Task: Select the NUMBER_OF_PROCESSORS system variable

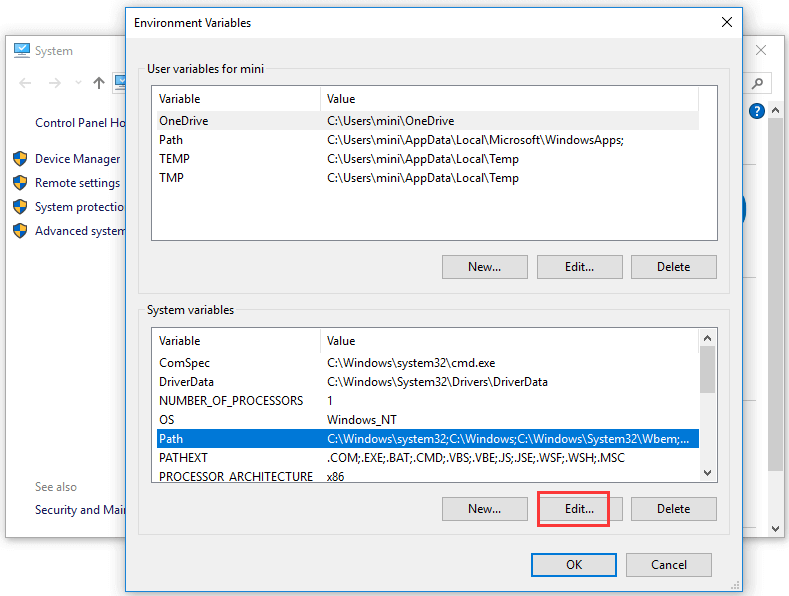Action: 428,401
